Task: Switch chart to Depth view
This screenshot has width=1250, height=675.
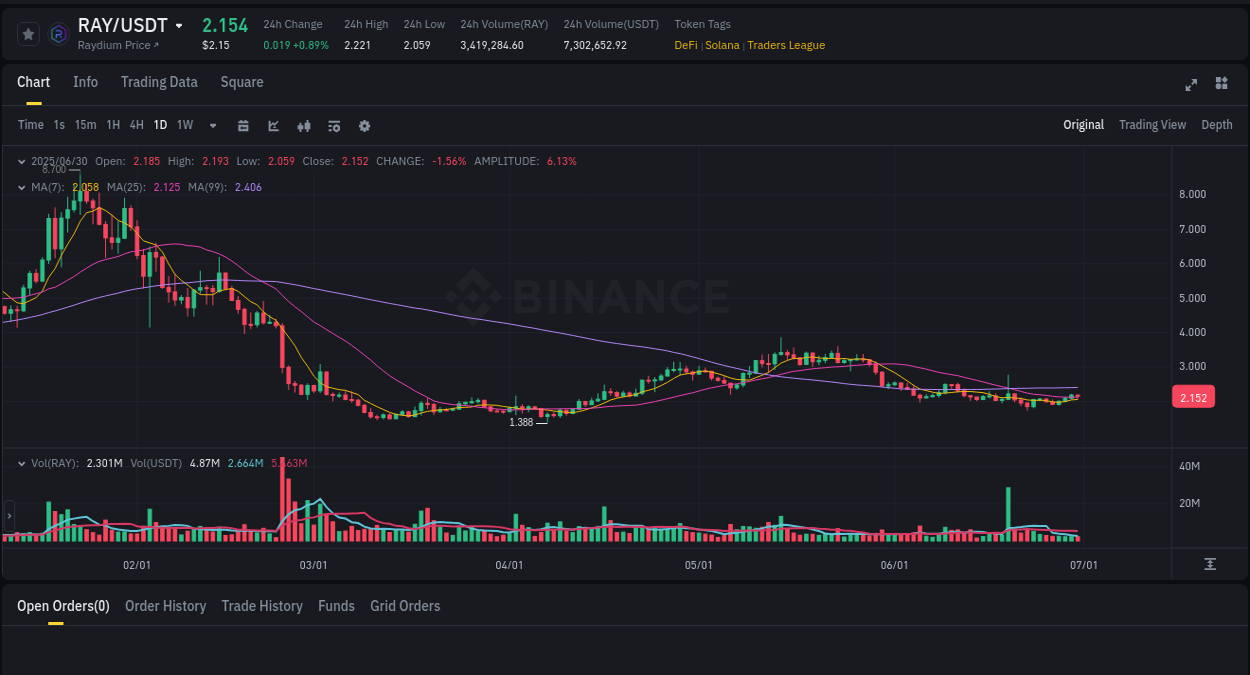Action: [1216, 125]
